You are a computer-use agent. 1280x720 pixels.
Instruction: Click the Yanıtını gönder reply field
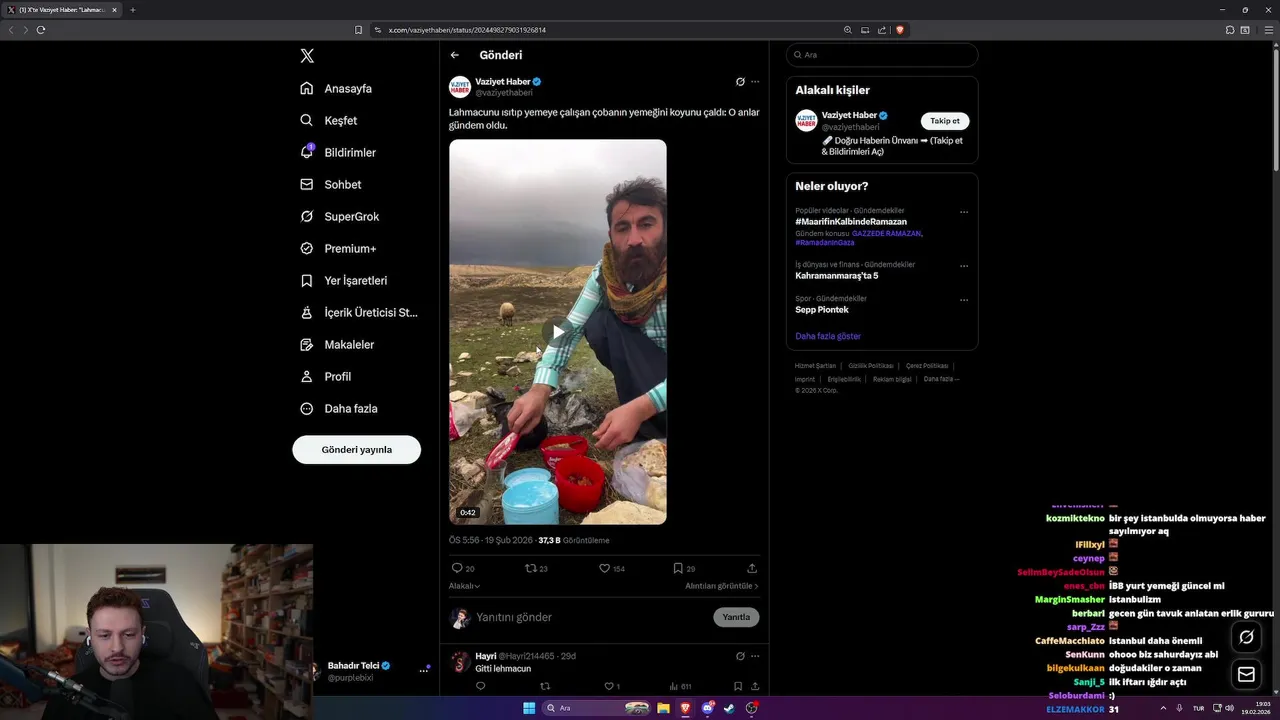point(590,617)
